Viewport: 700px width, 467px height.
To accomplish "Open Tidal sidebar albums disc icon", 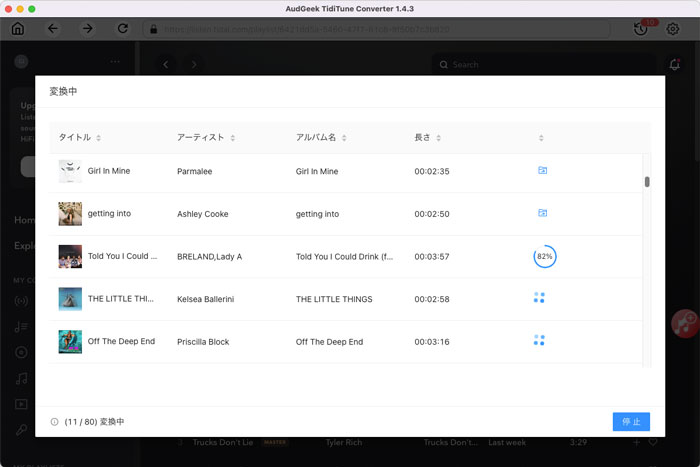I will [x=21, y=352].
